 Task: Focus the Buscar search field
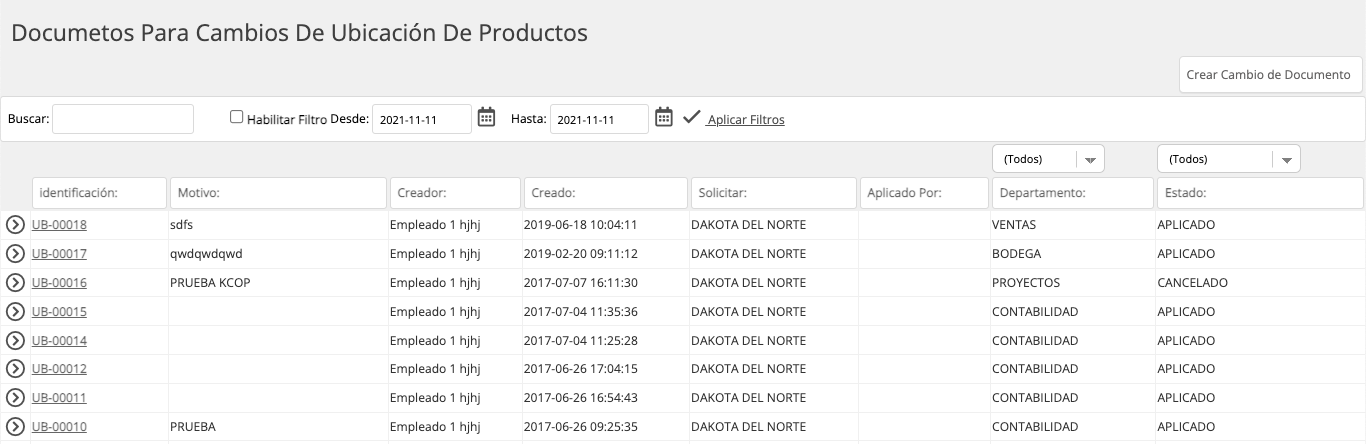[123, 119]
